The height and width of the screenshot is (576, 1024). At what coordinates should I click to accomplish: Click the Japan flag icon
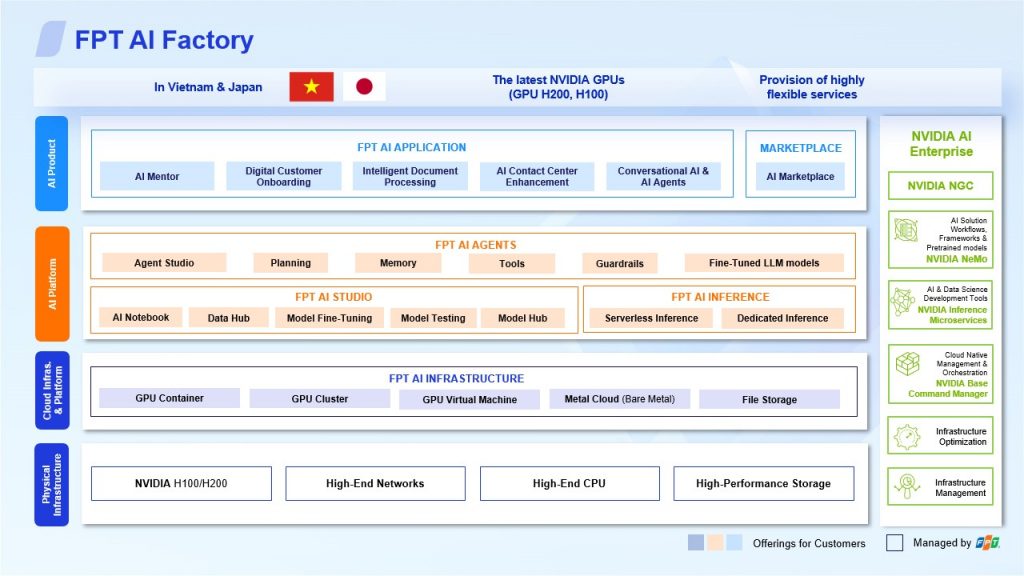coord(363,86)
